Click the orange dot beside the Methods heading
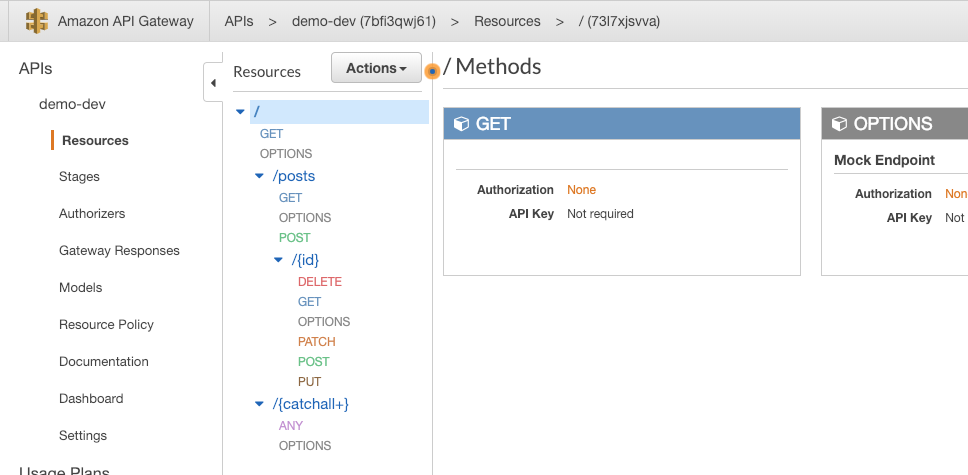Viewport: 968px width, 475px height. pos(433,72)
